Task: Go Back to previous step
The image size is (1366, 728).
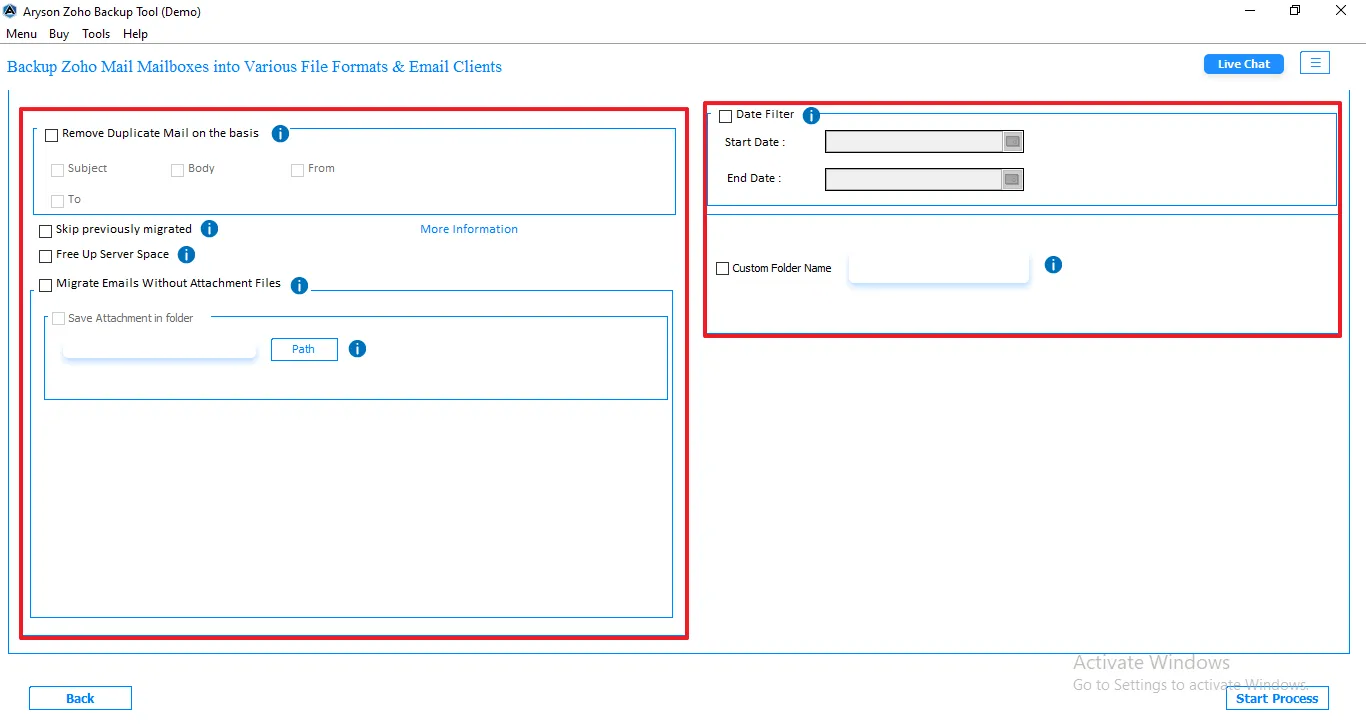Action: tap(80, 698)
